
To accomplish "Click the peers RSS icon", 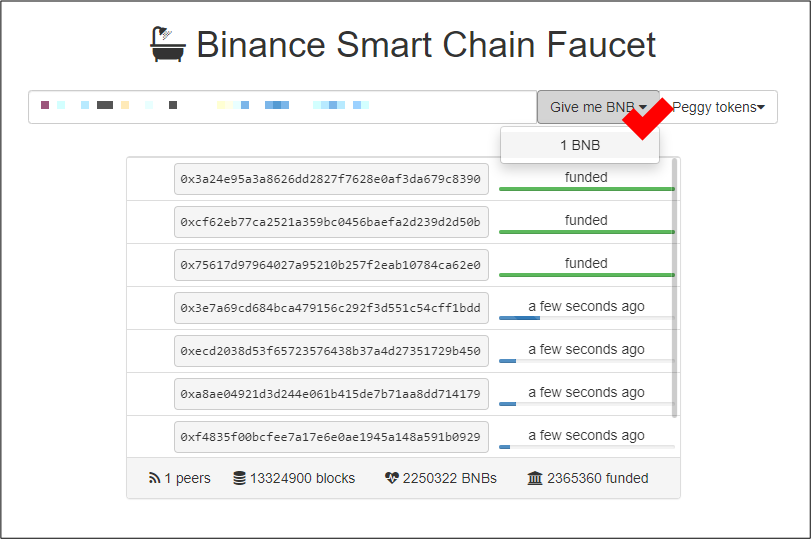I will pos(154,478).
